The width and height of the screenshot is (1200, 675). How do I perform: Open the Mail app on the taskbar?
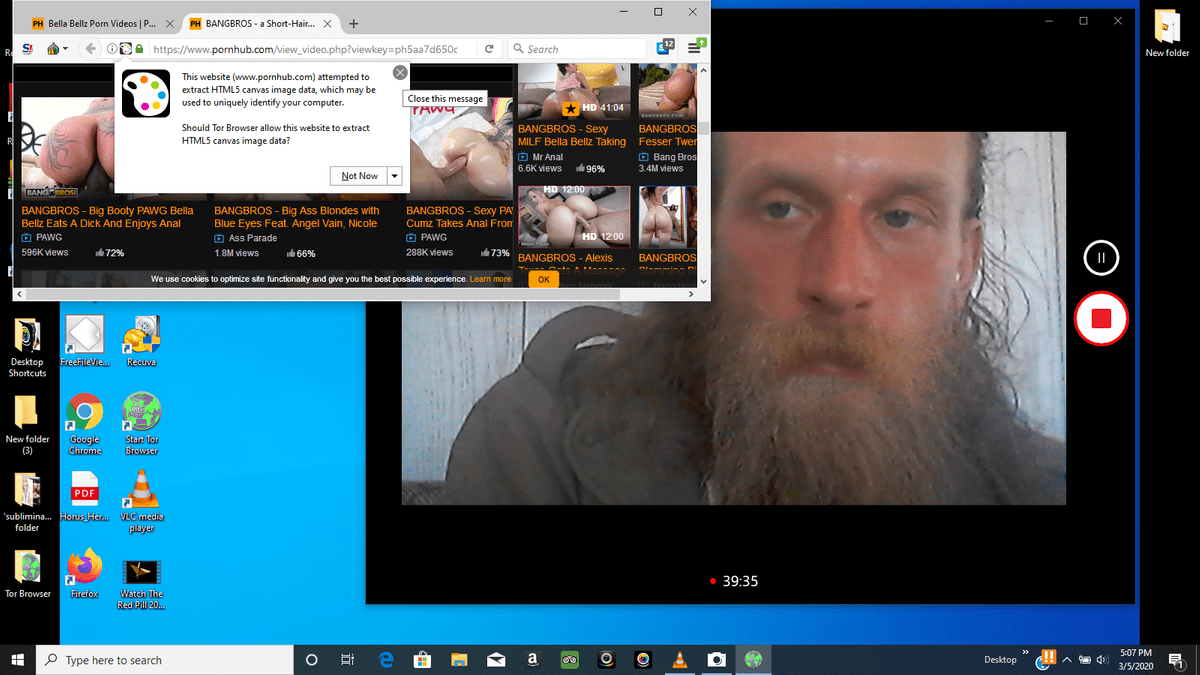tap(496, 660)
